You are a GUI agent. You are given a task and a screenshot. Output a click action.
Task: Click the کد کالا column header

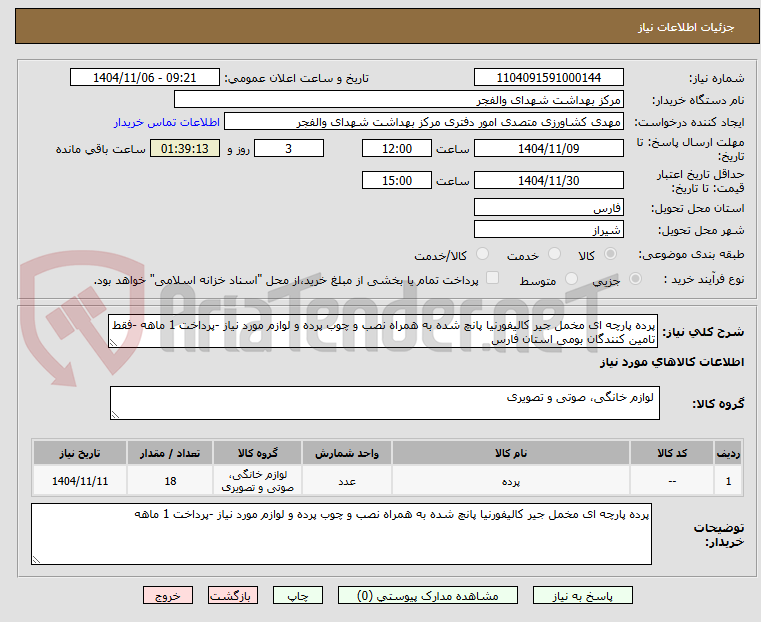(672, 453)
